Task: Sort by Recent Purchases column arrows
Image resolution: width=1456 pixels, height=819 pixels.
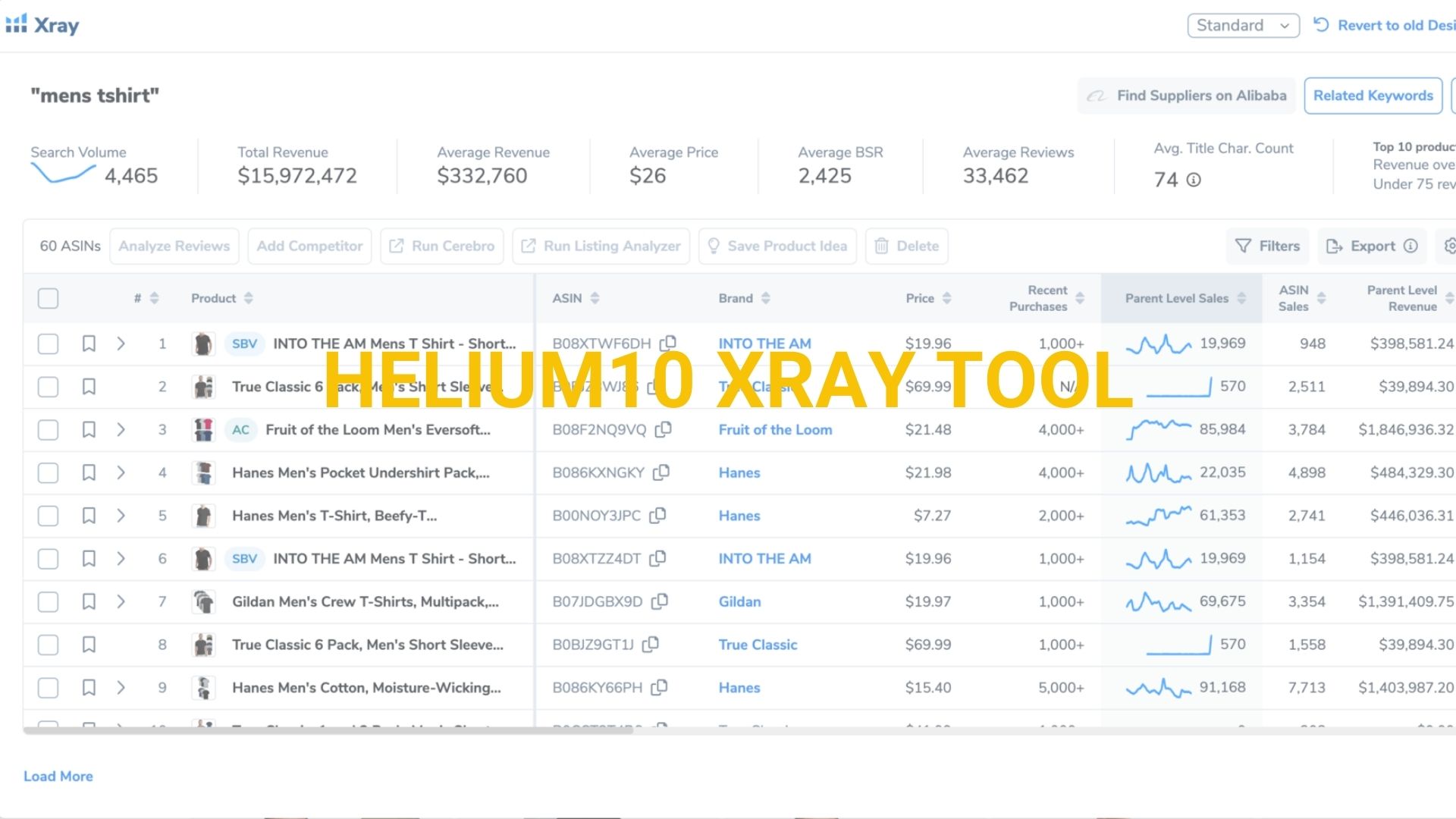Action: click(1080, 298)
